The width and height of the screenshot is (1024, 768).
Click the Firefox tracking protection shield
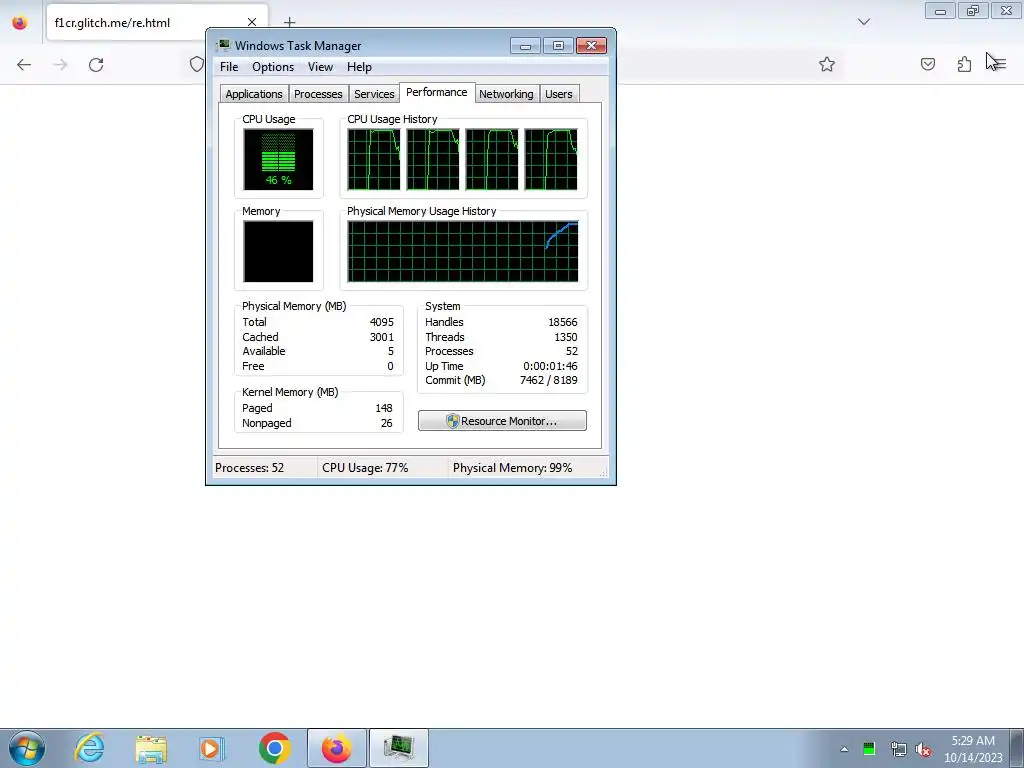point(197,64)
